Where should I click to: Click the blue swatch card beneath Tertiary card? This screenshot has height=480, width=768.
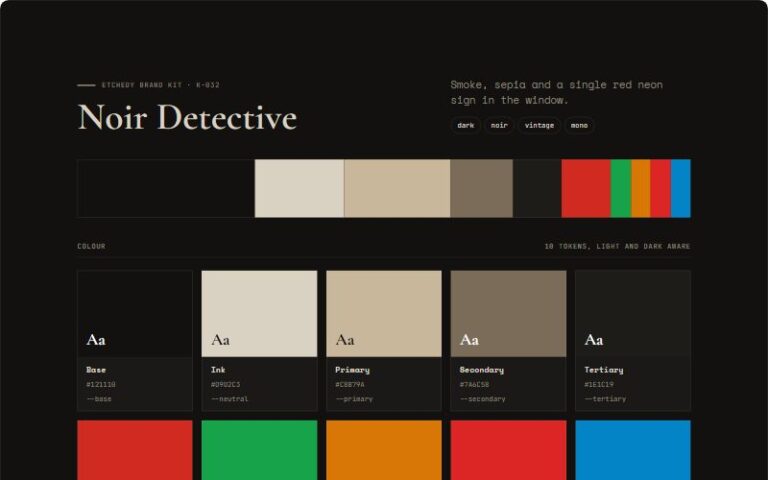point(633,450)
